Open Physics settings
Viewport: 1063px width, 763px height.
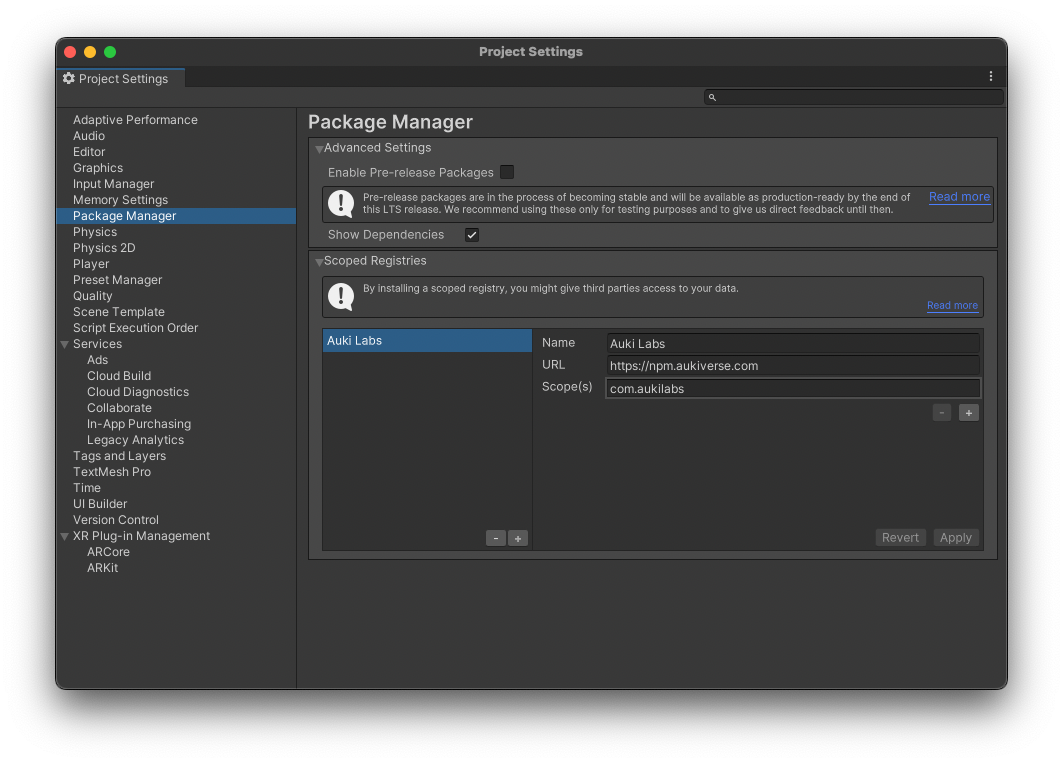[x=95, y=232]
